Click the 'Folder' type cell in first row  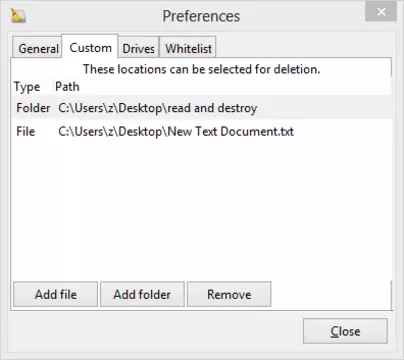(33, 108)
